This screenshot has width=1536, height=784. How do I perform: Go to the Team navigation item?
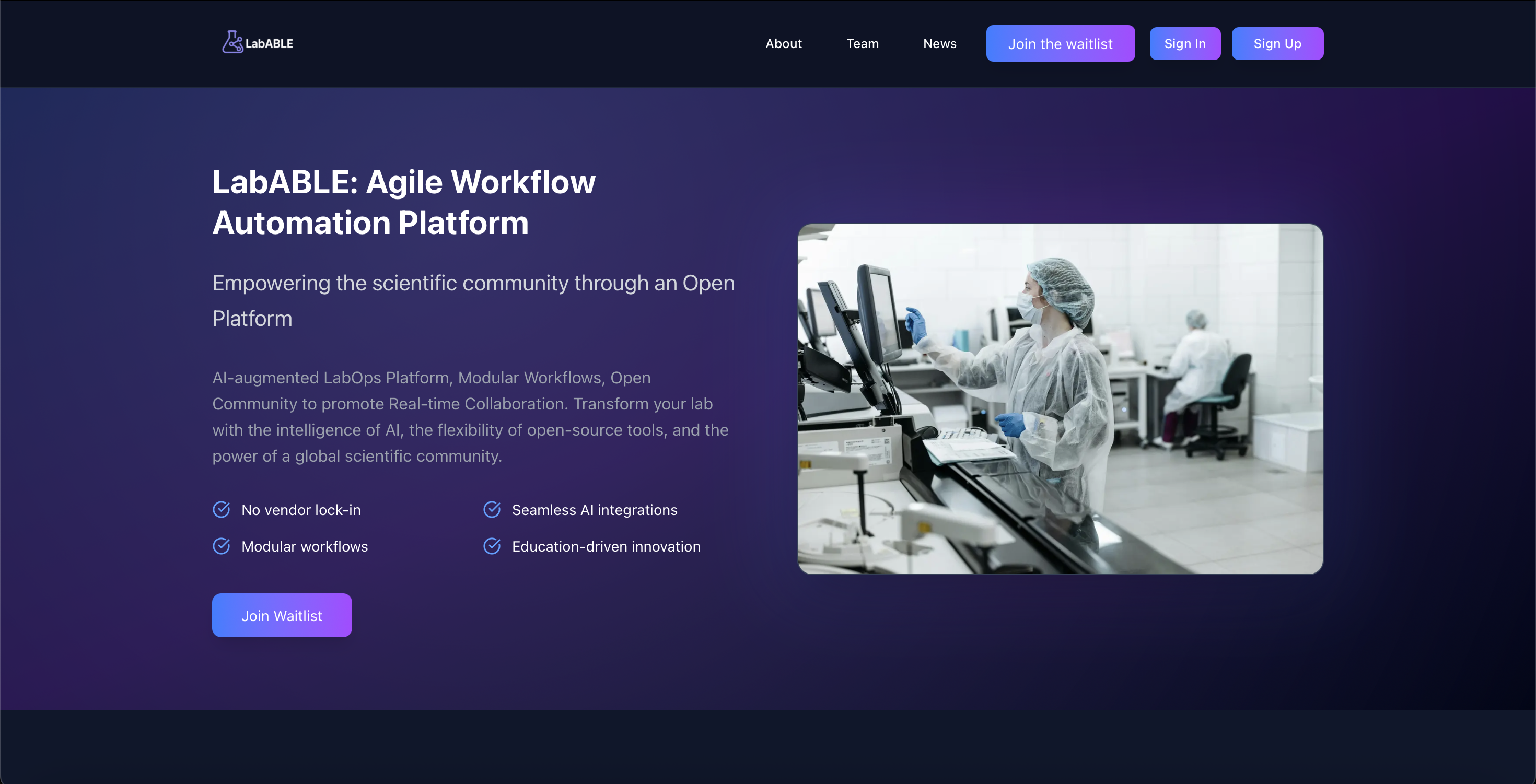[x=862, y=43]
